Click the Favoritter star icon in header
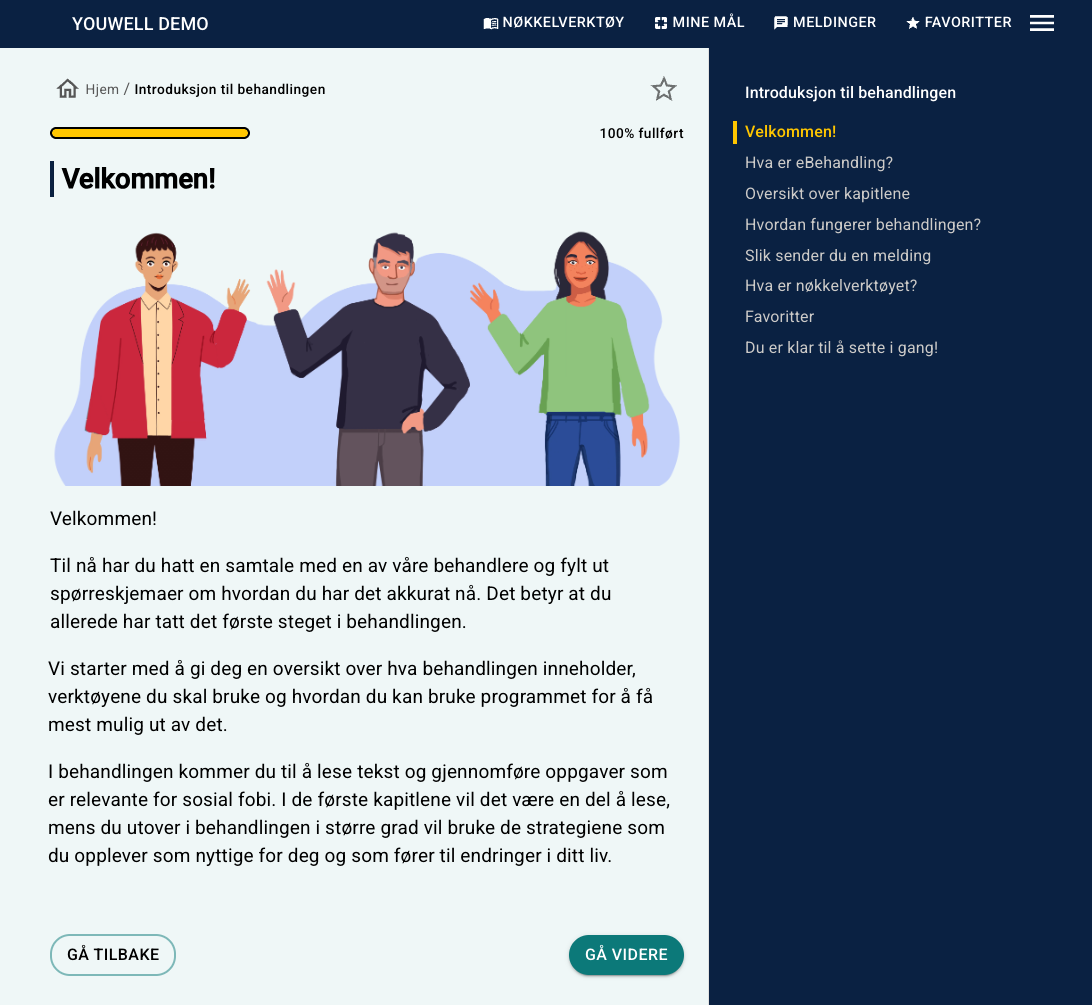The width and height of the screenshot is (1092, 1005). coord(912,24)
